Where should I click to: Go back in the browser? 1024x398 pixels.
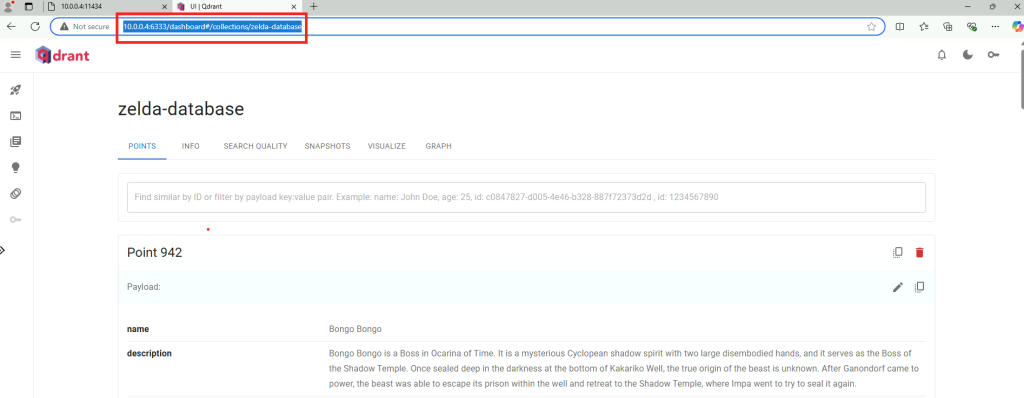pyautogui.click(x=11, y=26)
